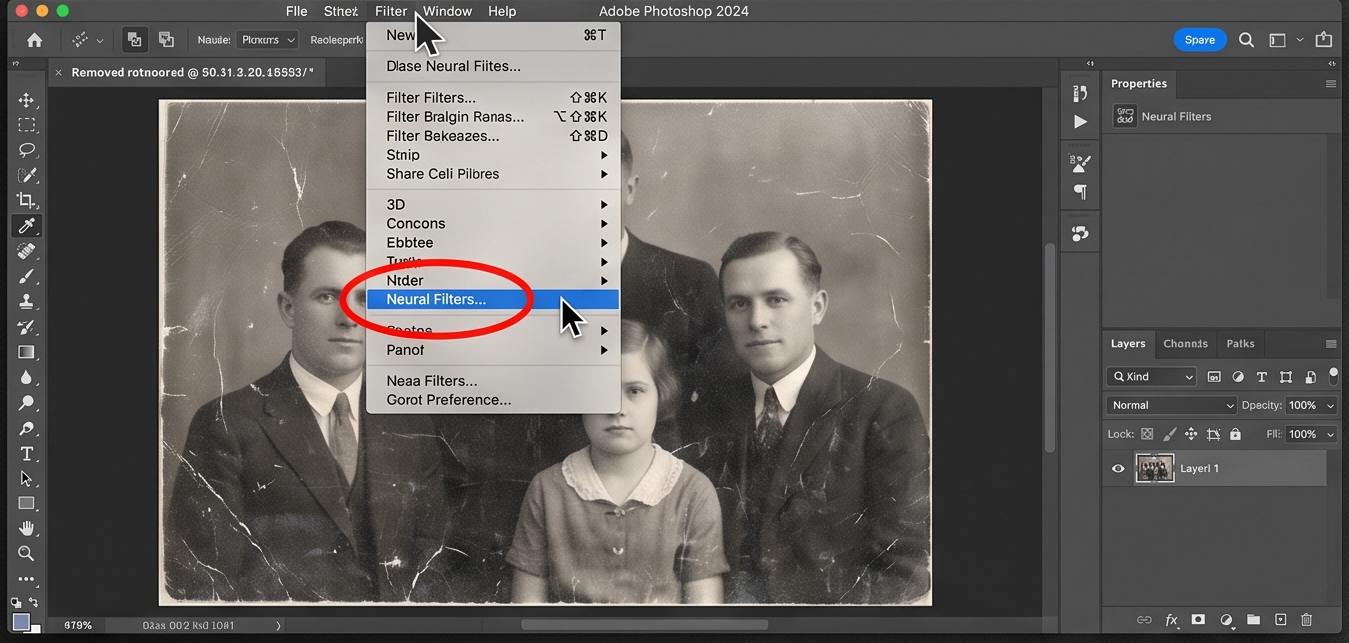1349x643 pixels.
Task: Open the Paragraph panel icon
Action: (1080, 192)
